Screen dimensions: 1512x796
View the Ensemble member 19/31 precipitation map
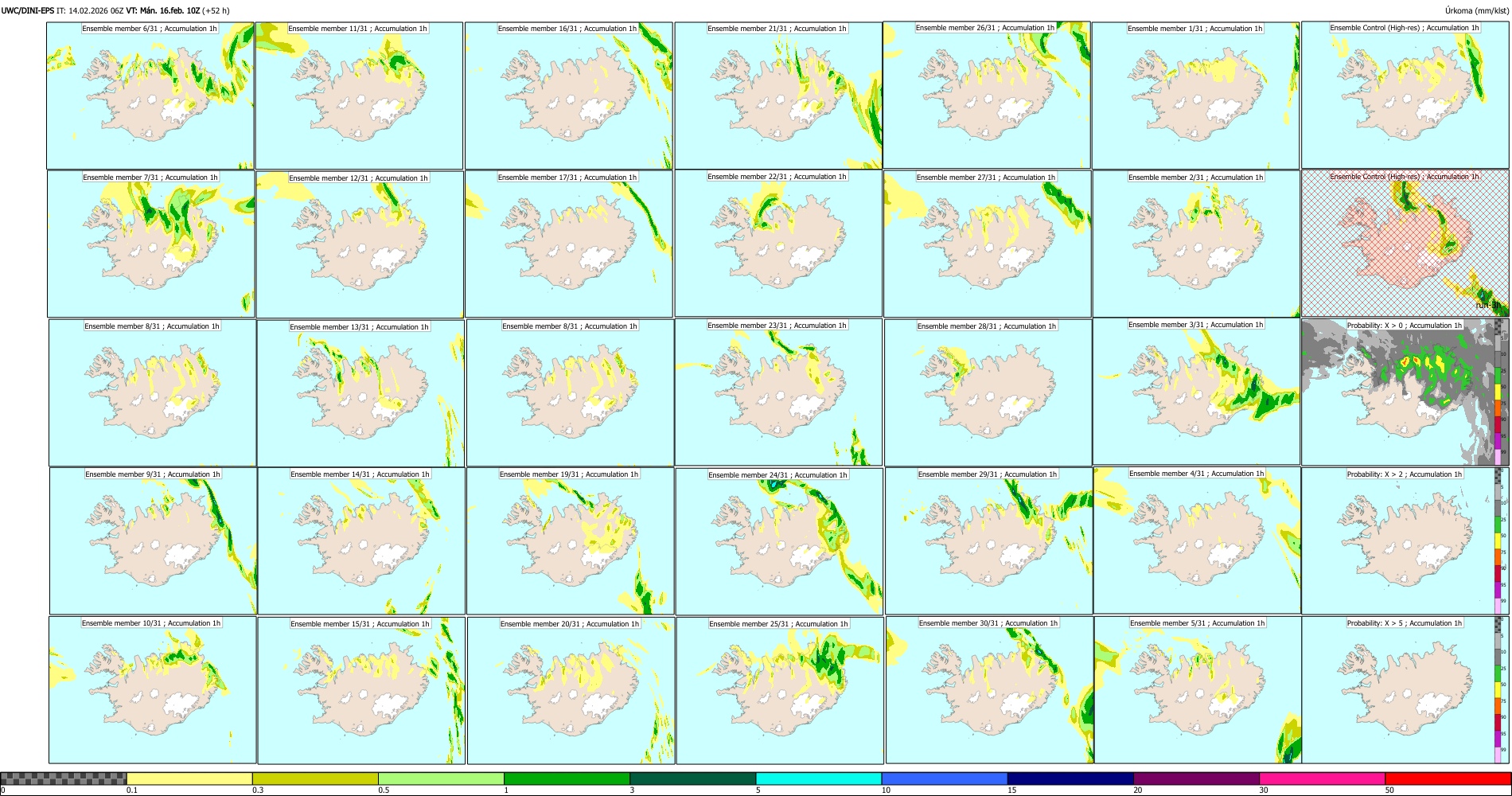click(570, 540)
